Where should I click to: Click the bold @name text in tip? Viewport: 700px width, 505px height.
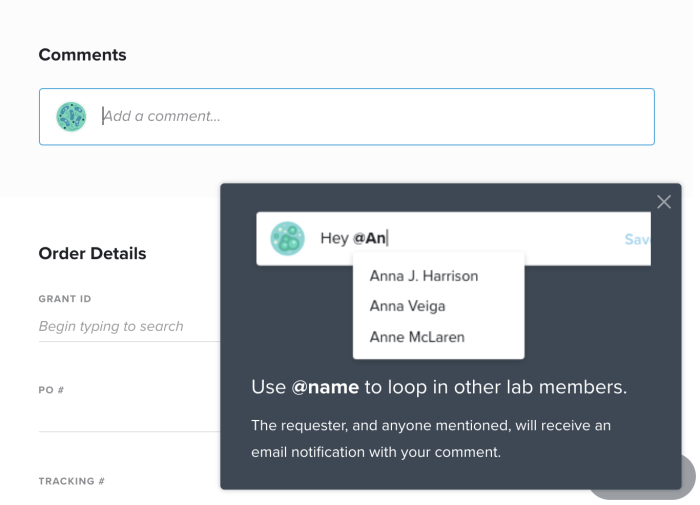click(325, 387)
